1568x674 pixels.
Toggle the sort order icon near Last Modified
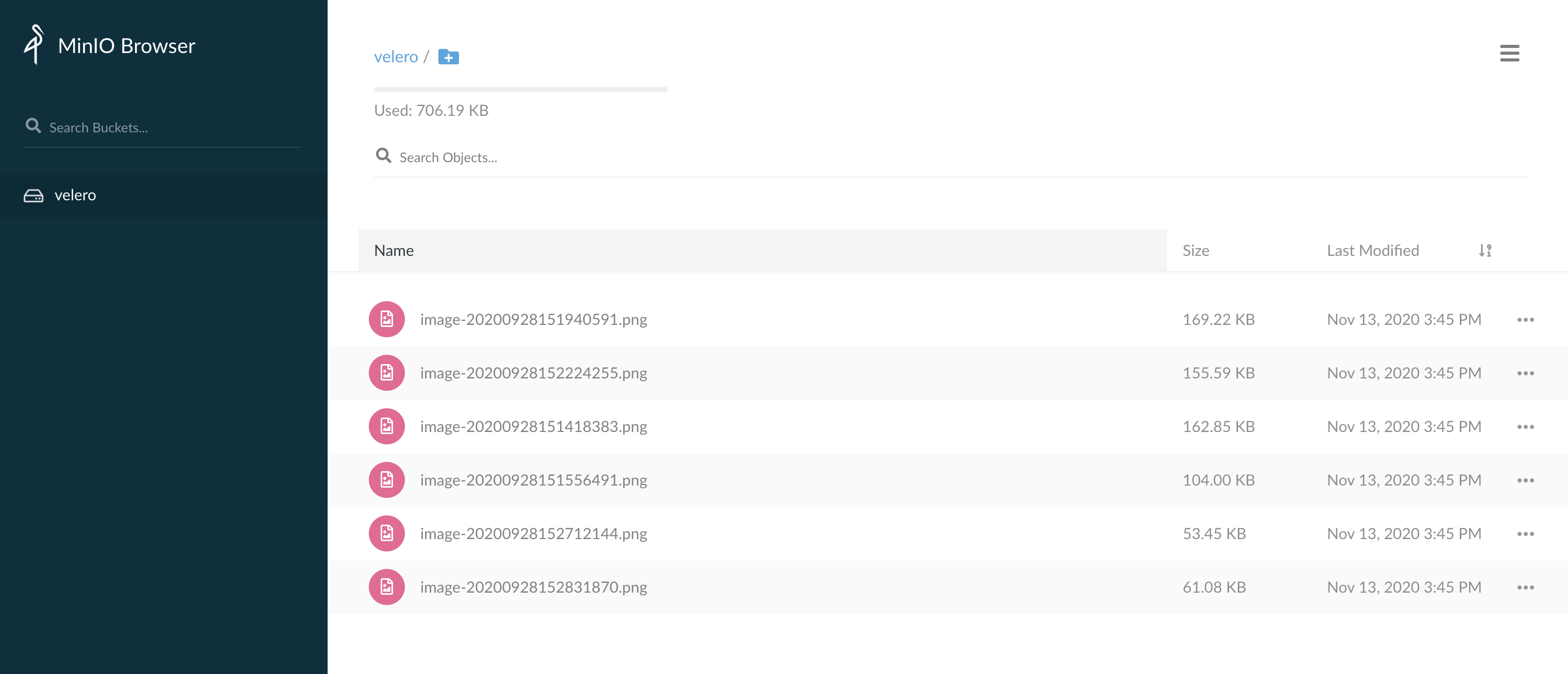[1485, 251]
